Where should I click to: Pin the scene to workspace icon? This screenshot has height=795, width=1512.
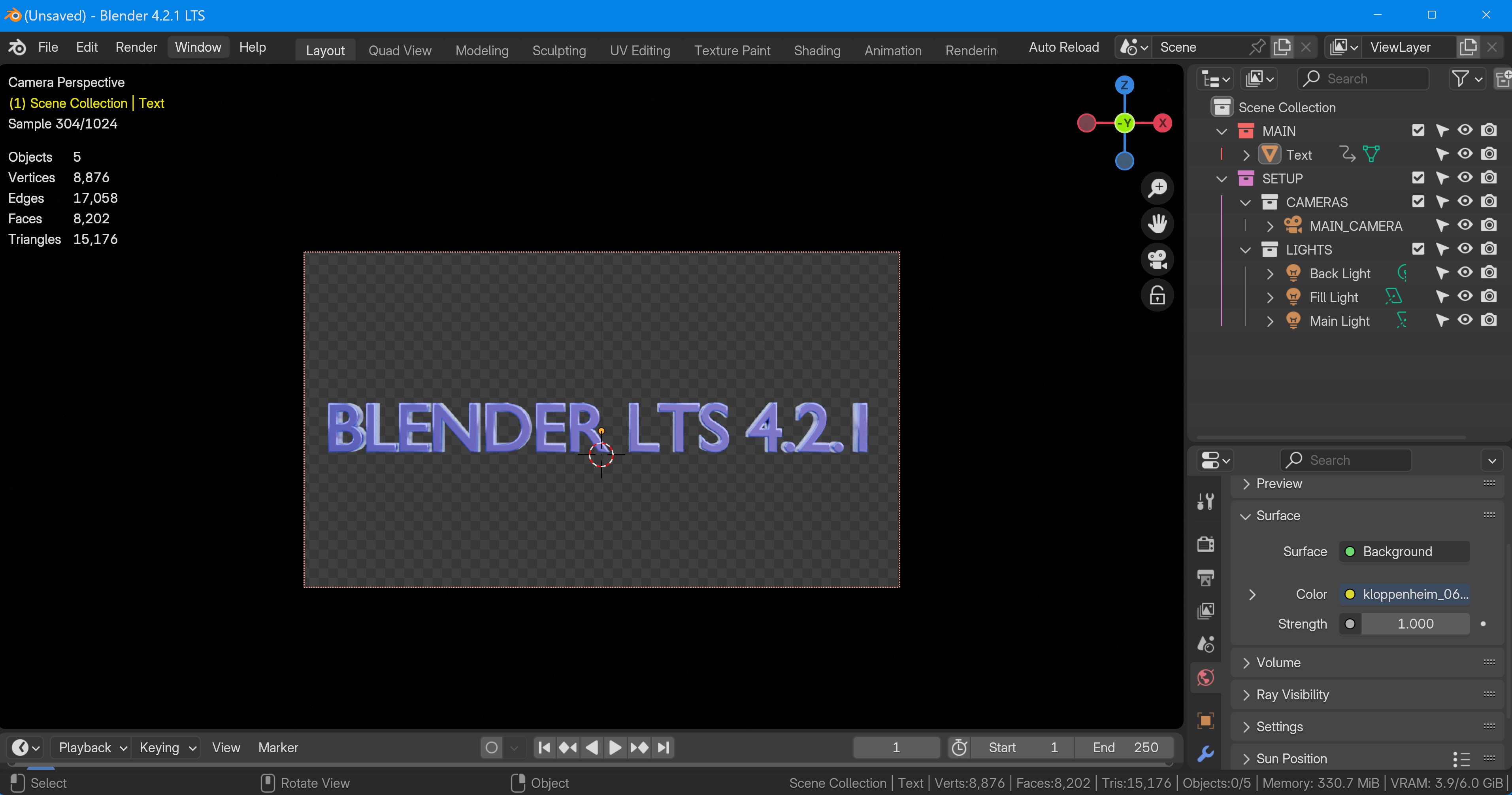pos(1257,47)
